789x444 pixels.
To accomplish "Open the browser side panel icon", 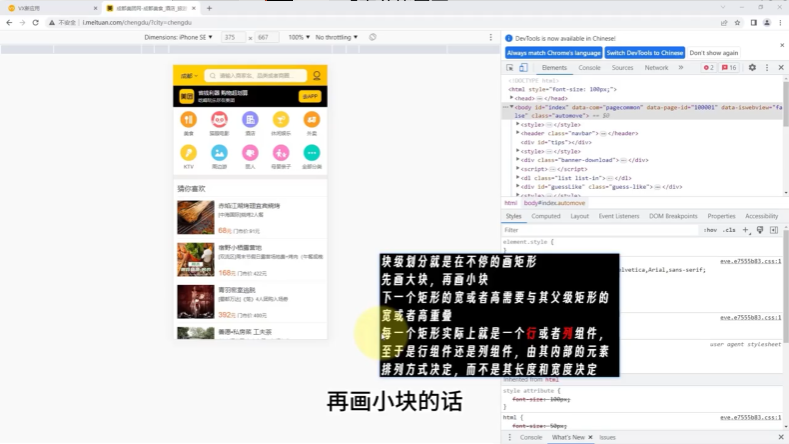I will coord(753,23).
